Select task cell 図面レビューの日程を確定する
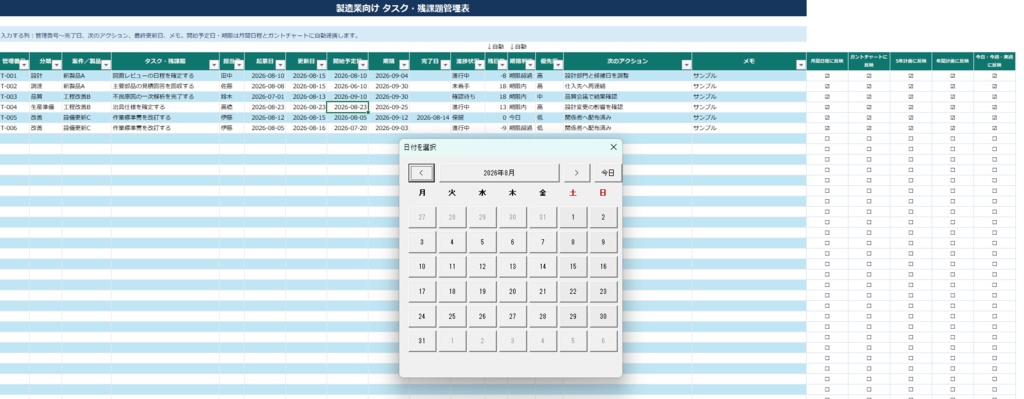The width and height of the screenshot is (1024, 399). [165, 76]
